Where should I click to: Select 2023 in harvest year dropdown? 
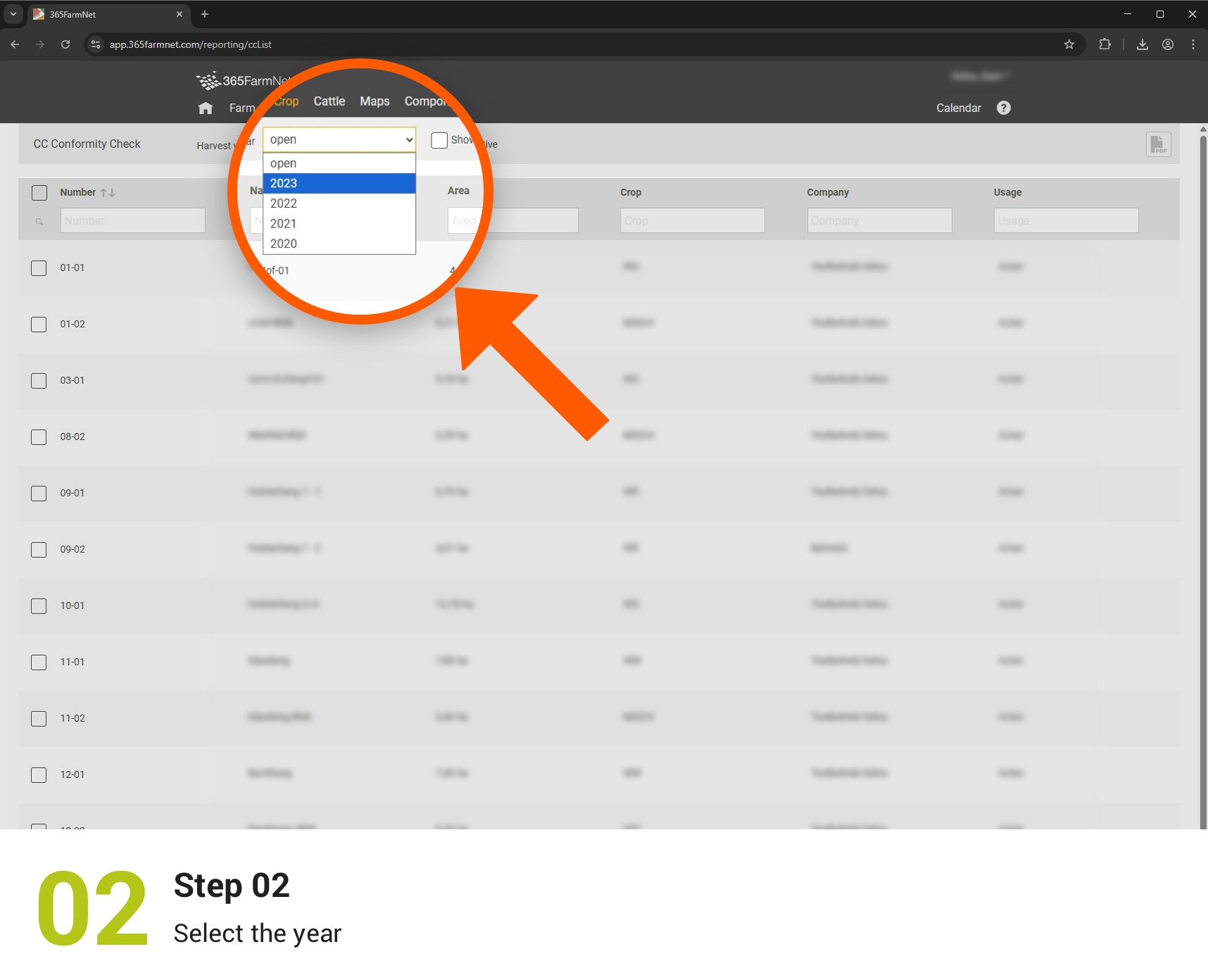[x=339, y=183]
